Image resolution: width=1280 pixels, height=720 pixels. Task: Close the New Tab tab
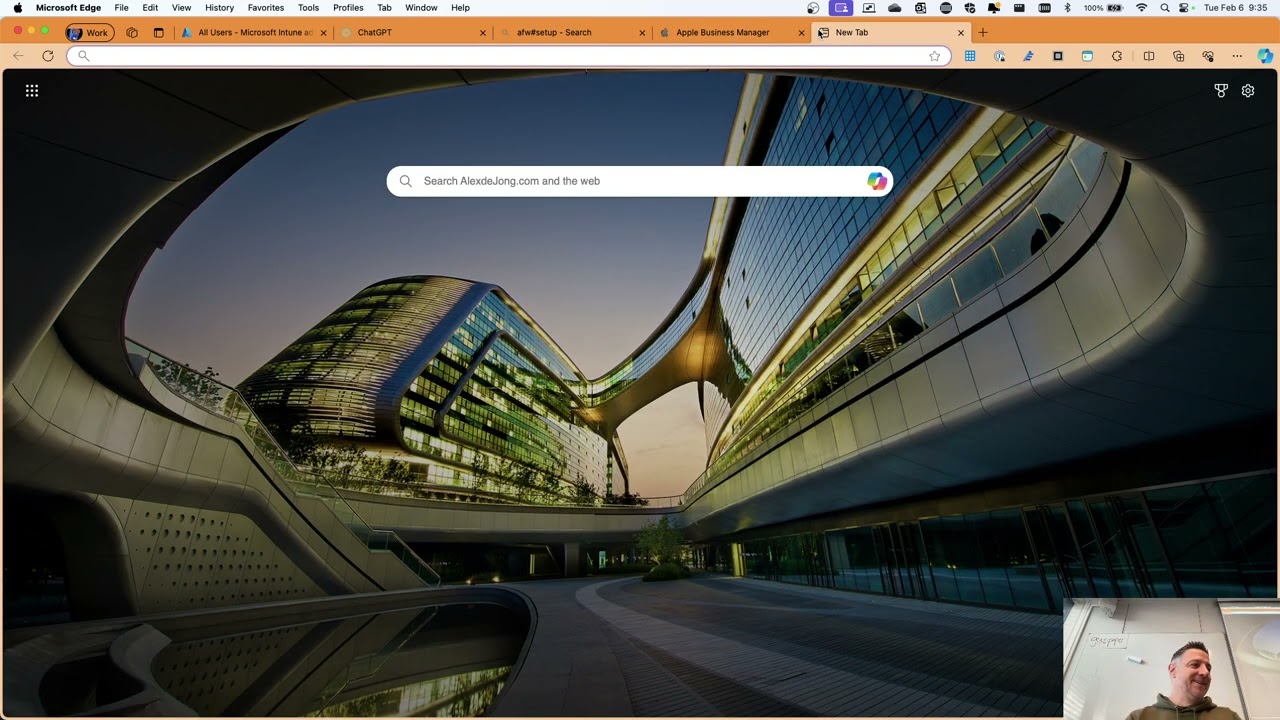[961, 32]
